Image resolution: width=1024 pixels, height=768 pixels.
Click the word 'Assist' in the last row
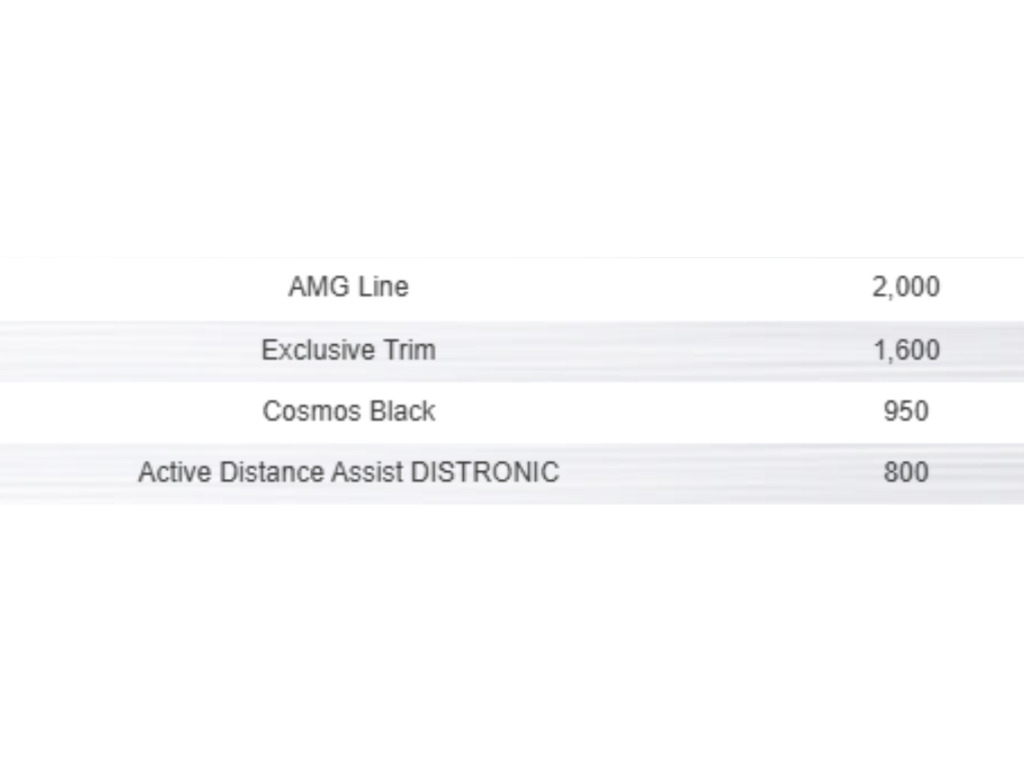367,472
